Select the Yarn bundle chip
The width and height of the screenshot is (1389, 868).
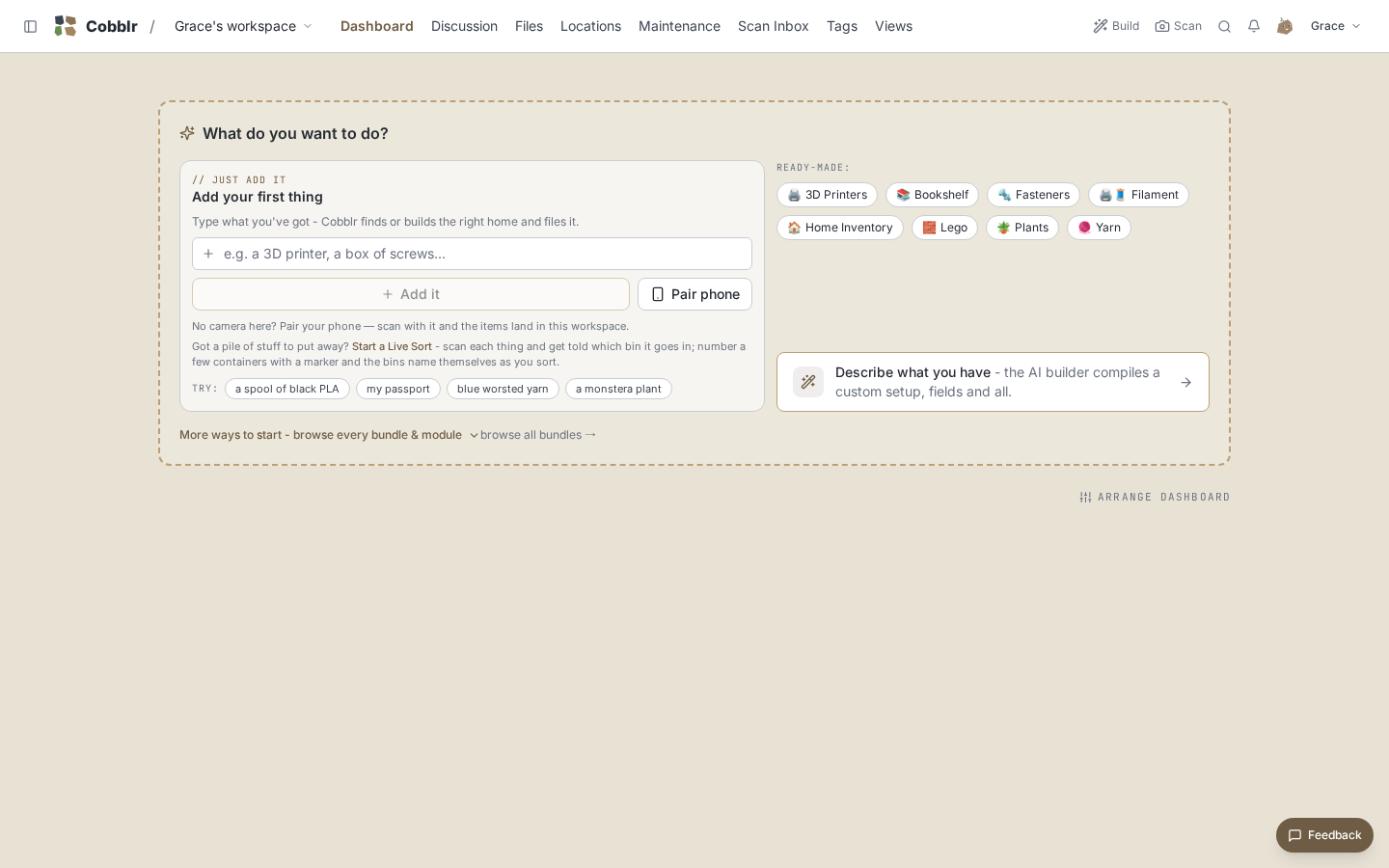(1099, 228)
